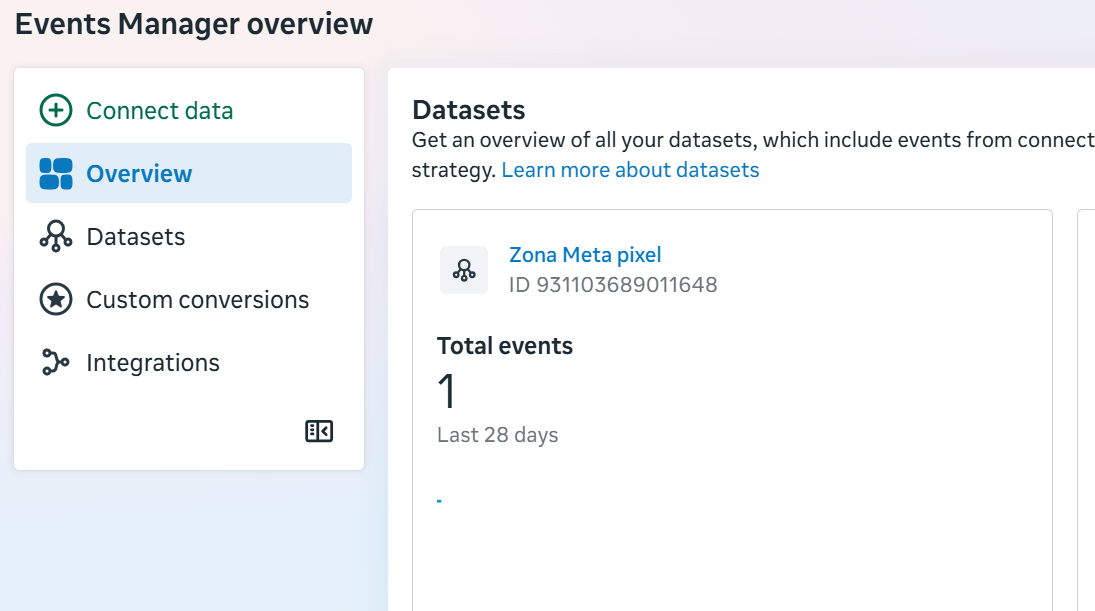Select the Overview menu item
The height and width of the screenshot is (611, 1095).
coord(189,173)
